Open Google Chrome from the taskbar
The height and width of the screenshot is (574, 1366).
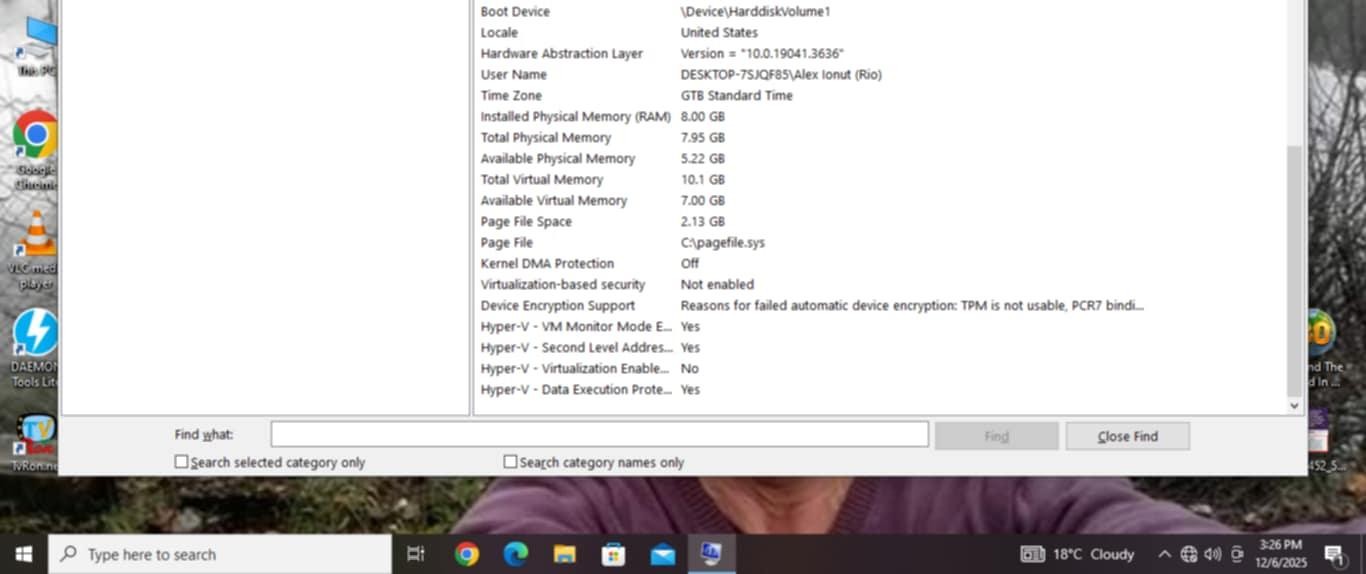[466, 554]
